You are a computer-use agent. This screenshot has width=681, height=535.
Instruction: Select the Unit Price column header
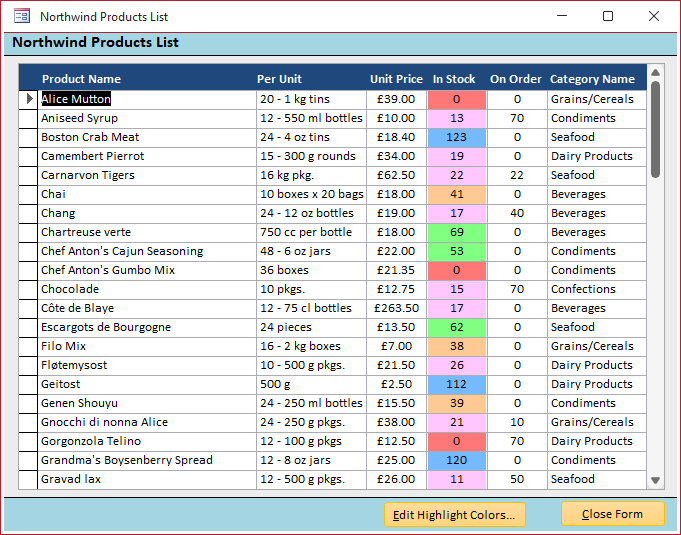[x=396, y=79]
